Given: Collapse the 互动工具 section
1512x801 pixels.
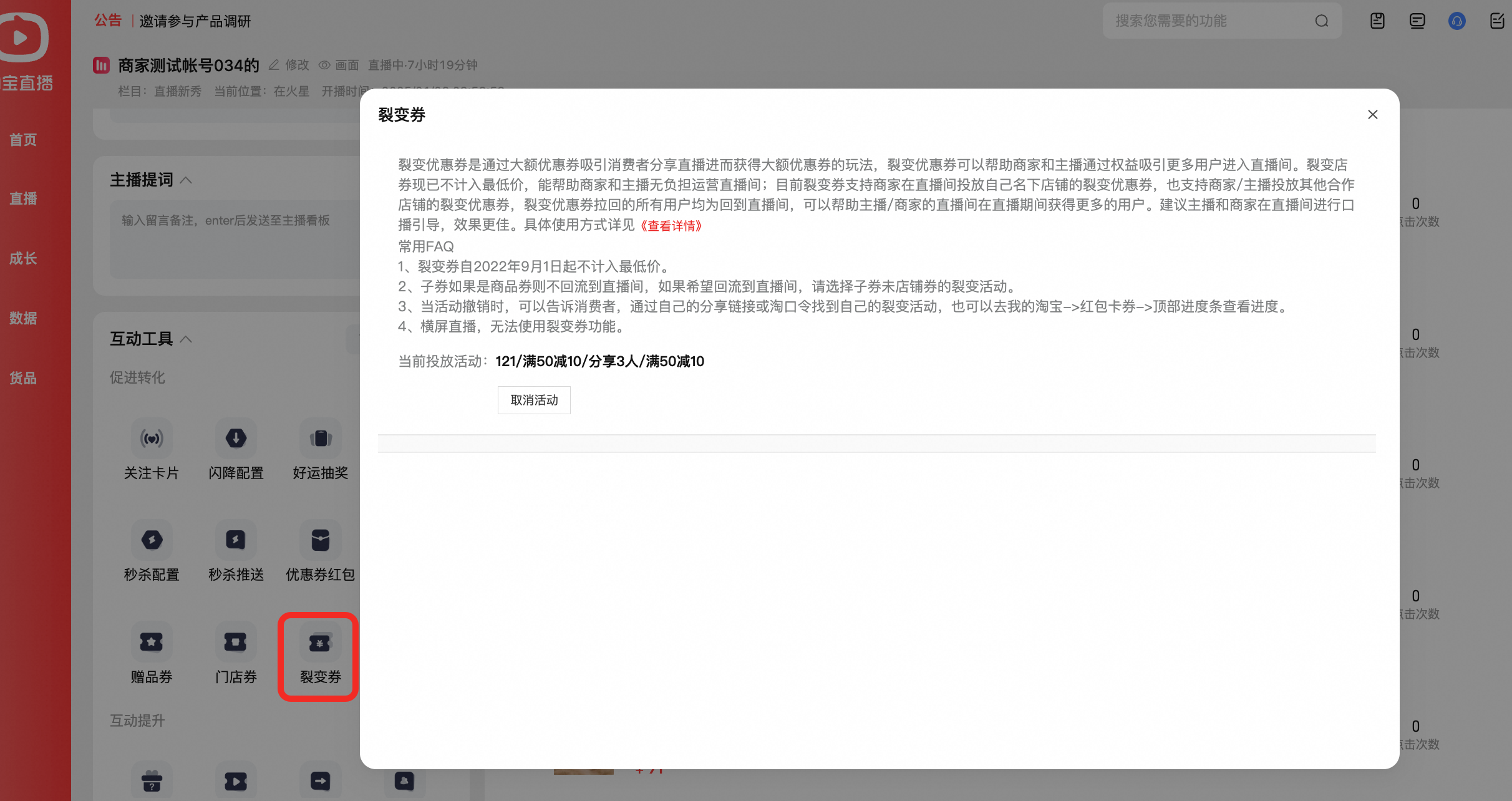Looking at the screenshot, I should 186,339.
